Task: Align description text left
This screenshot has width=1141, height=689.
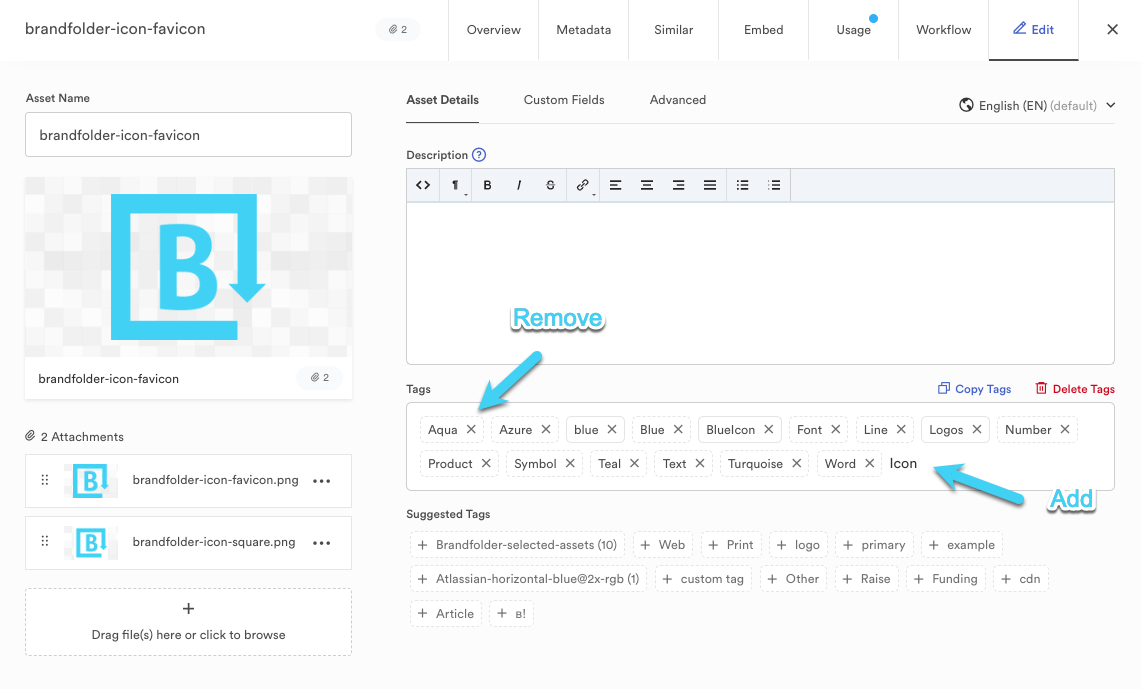Action: pyautogui.click(x=616, y=186)
